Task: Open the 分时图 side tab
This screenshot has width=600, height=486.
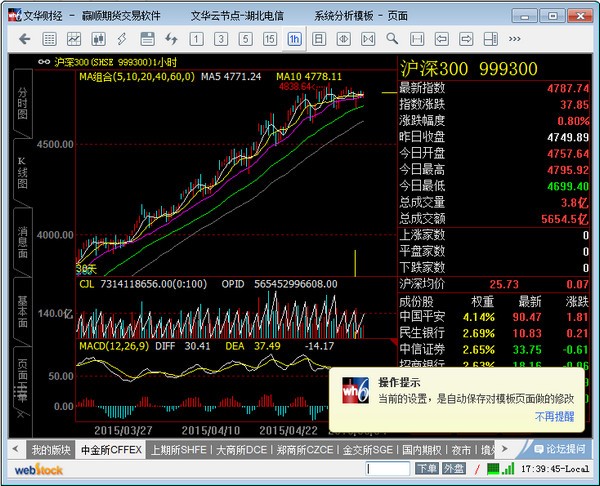Action: pyautogui.click(x=22, y=100)
